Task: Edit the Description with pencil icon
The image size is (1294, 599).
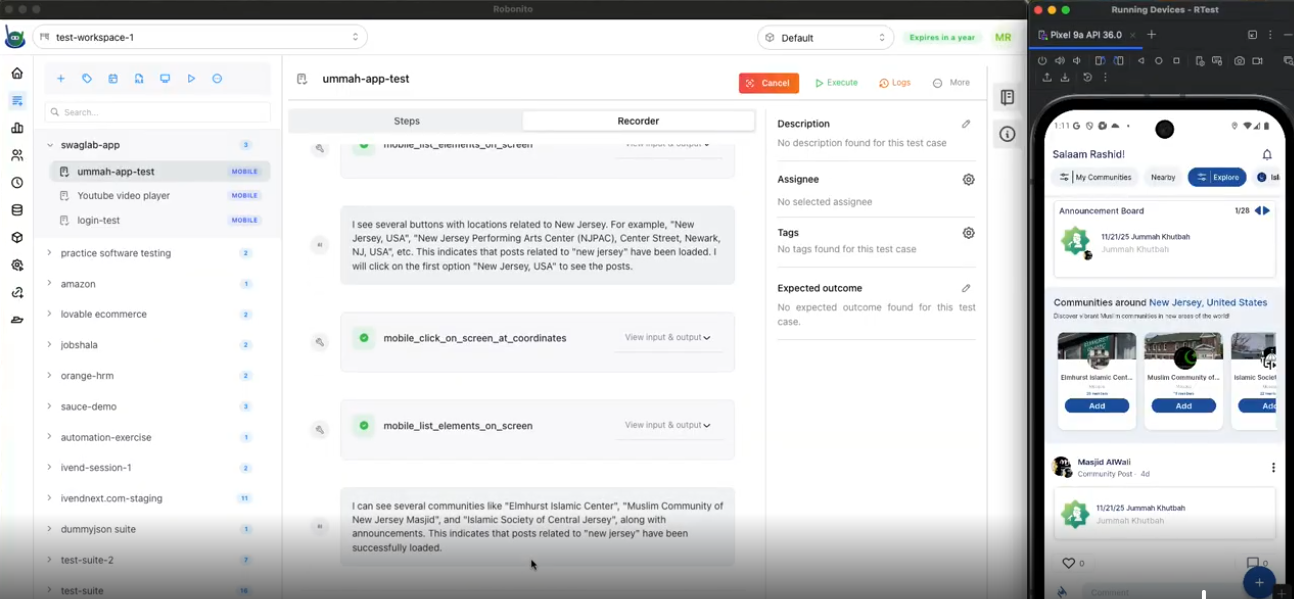Action: click(966, 124)
